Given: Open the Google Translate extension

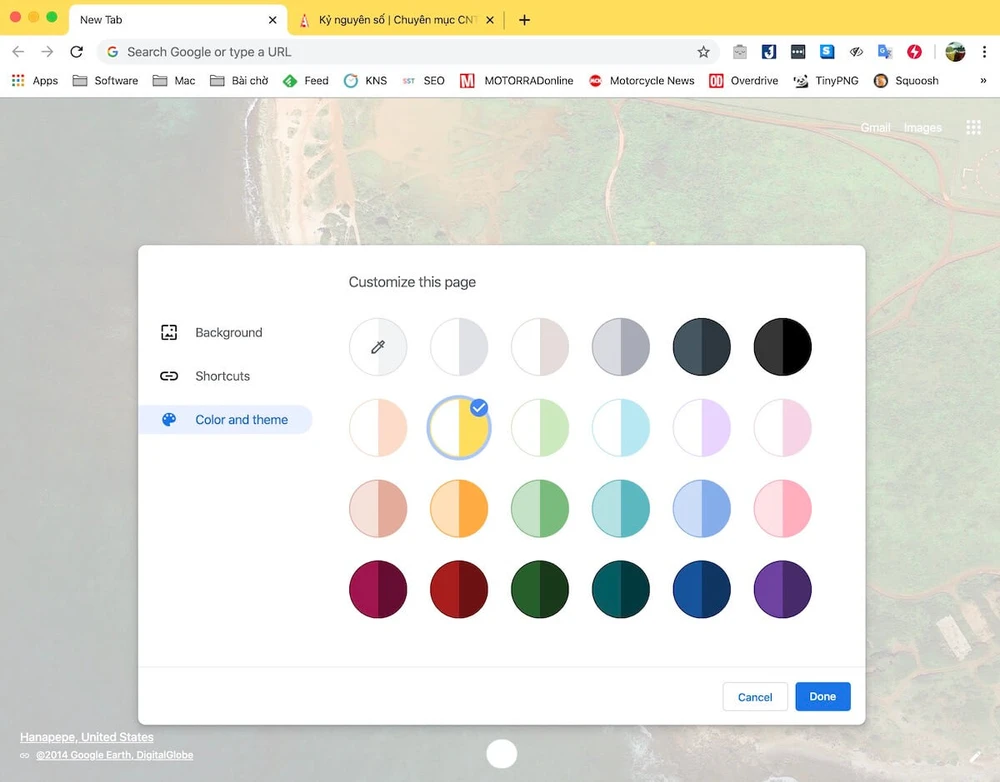Looking at the screenshot, I should 884,52.
